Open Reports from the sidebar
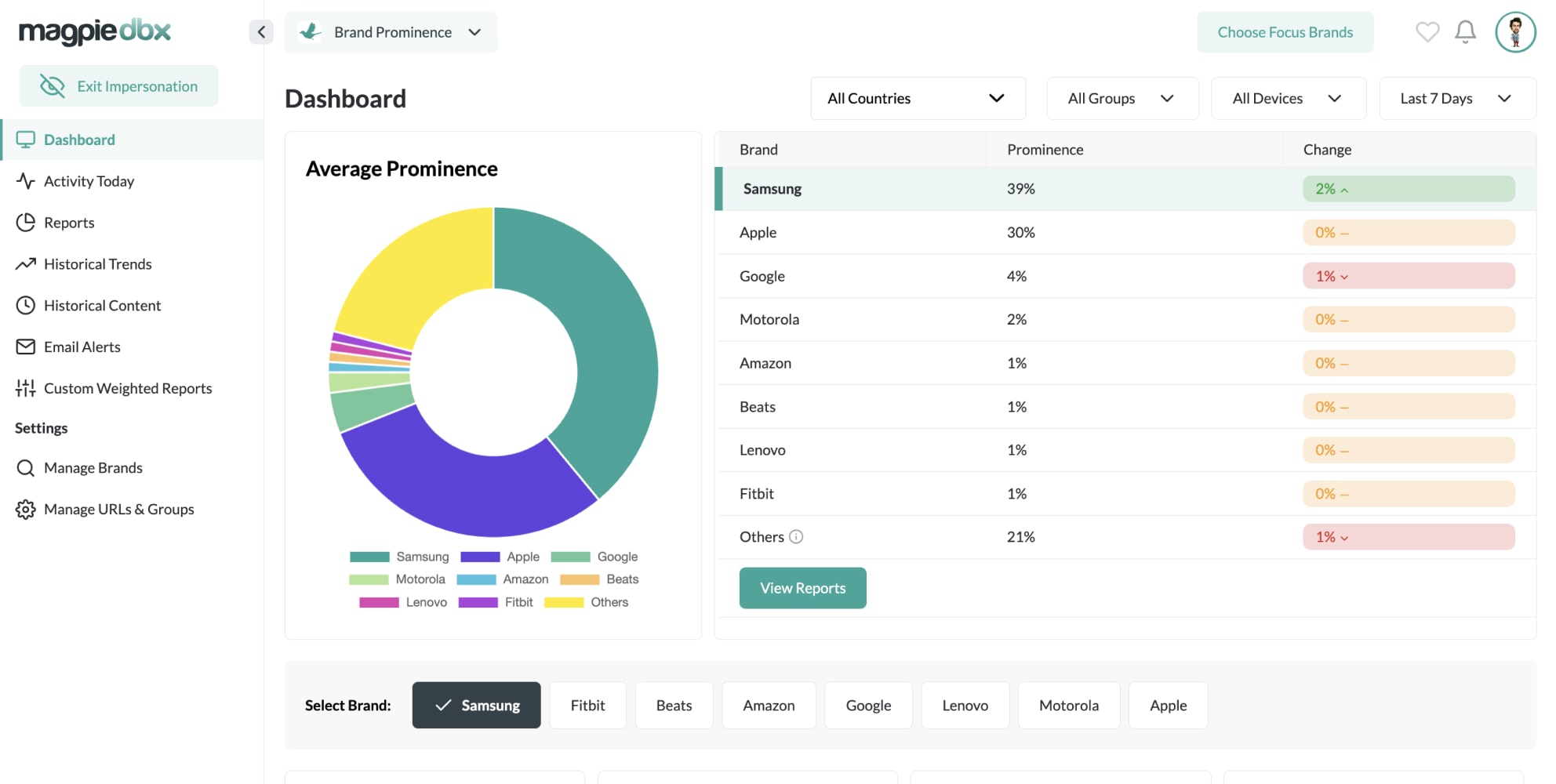This screenshot has height=784, width=1556. point(132,223)
